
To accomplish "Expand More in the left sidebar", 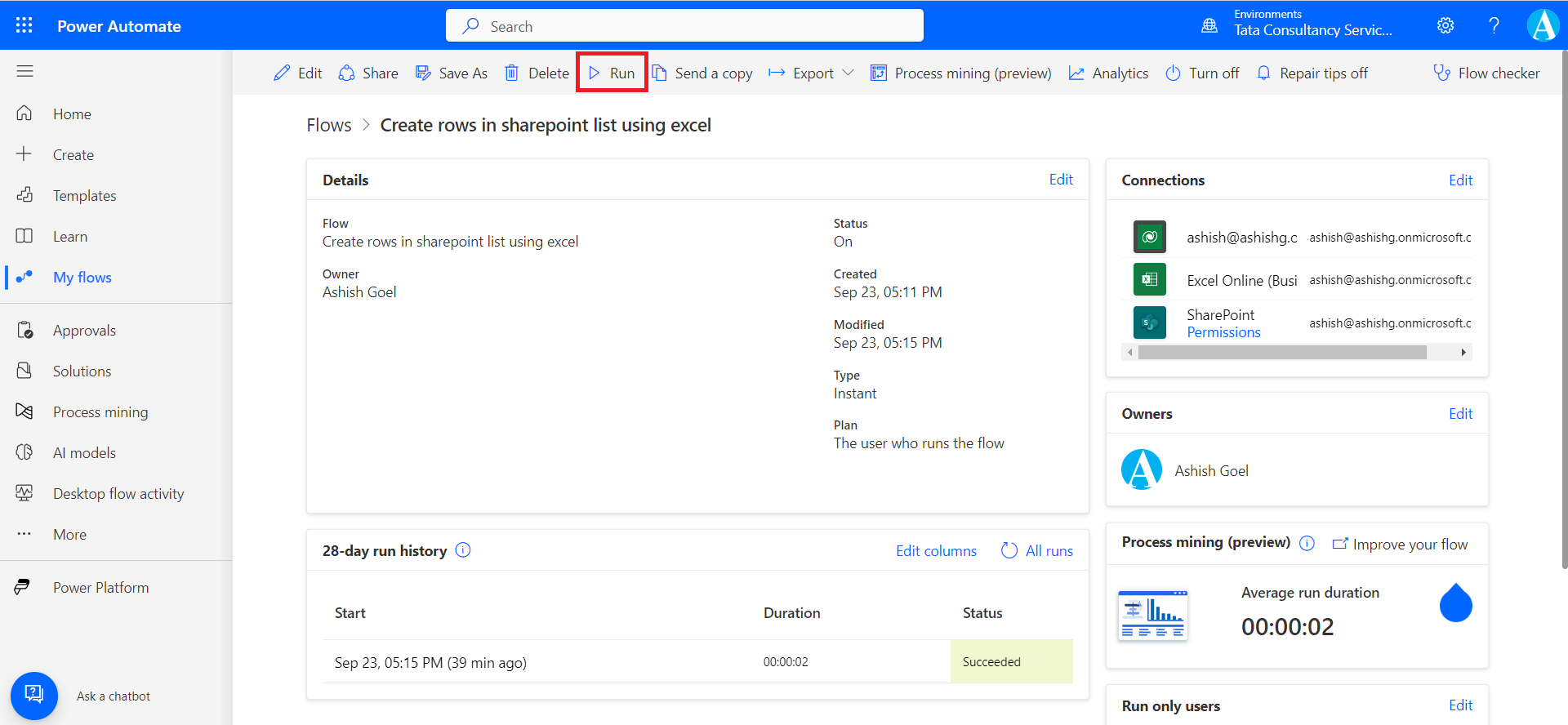I will point(69,535).
